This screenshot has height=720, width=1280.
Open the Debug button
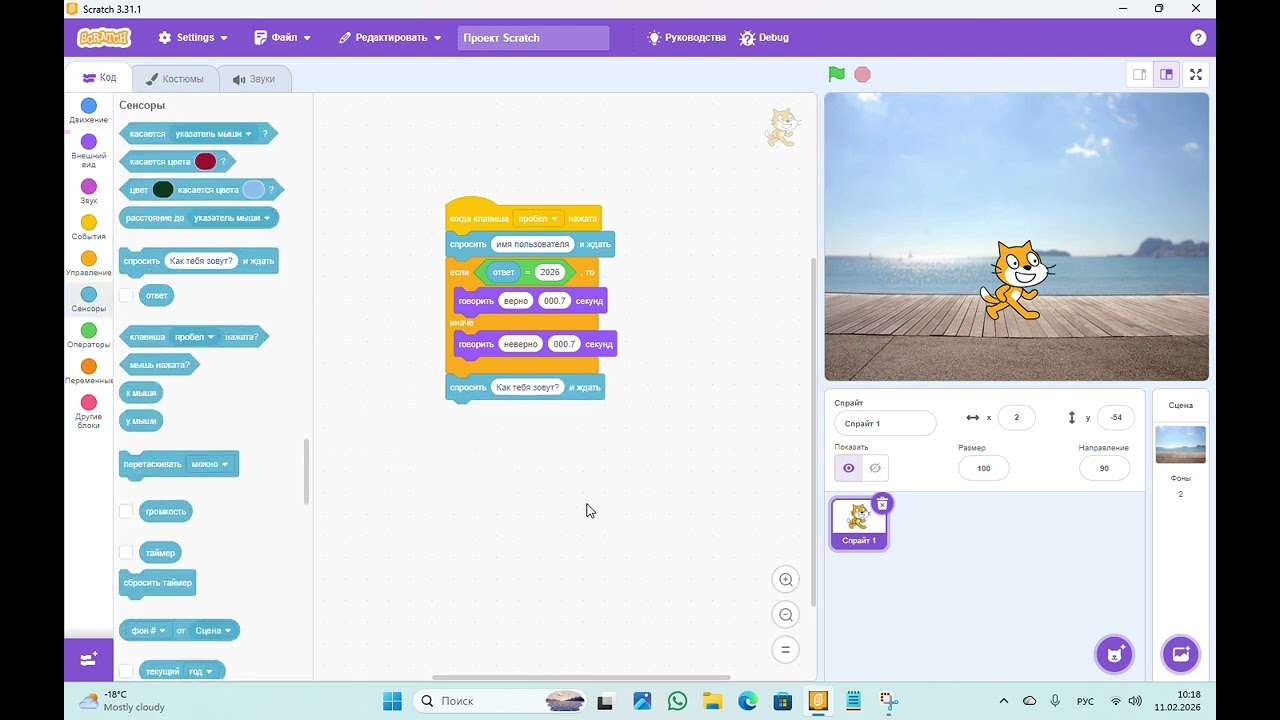tap(764, 38)
